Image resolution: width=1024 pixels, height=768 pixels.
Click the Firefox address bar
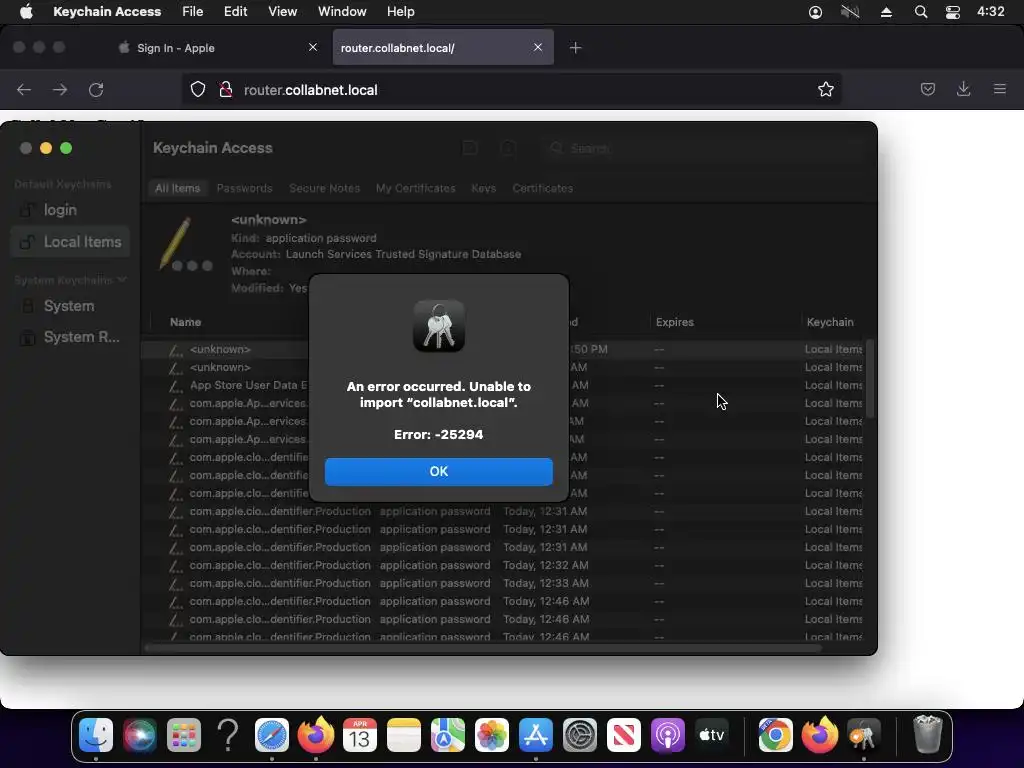click(511, 89)
